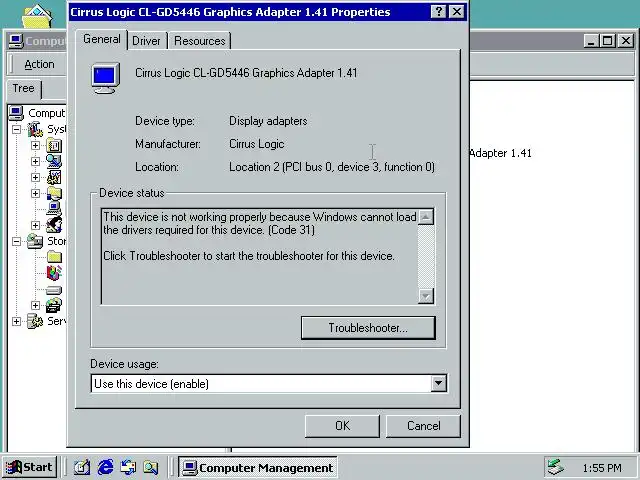Expand Services and Applications node
Image resolution: width=640 pixels, height=480 pixels.
pos(16,321)
